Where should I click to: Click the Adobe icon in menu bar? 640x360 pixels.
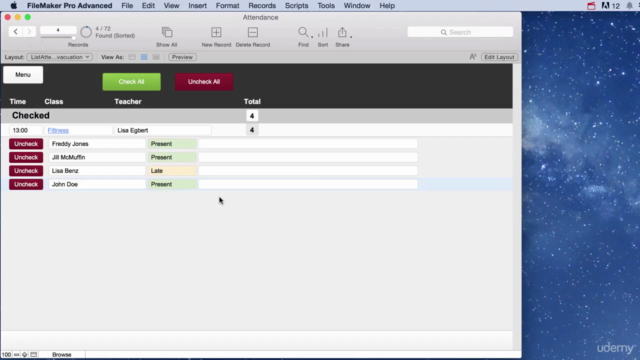point(605,6)
